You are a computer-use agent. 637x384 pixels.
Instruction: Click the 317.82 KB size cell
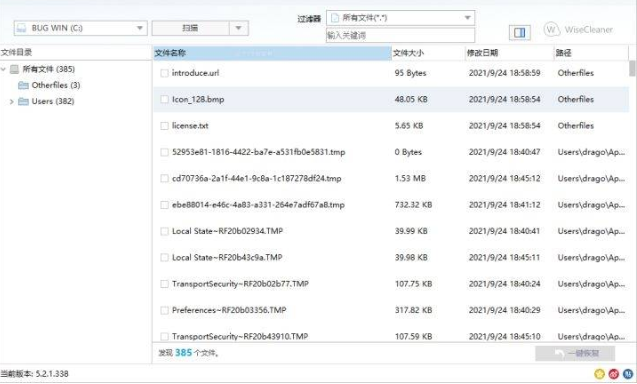point(413,310)
